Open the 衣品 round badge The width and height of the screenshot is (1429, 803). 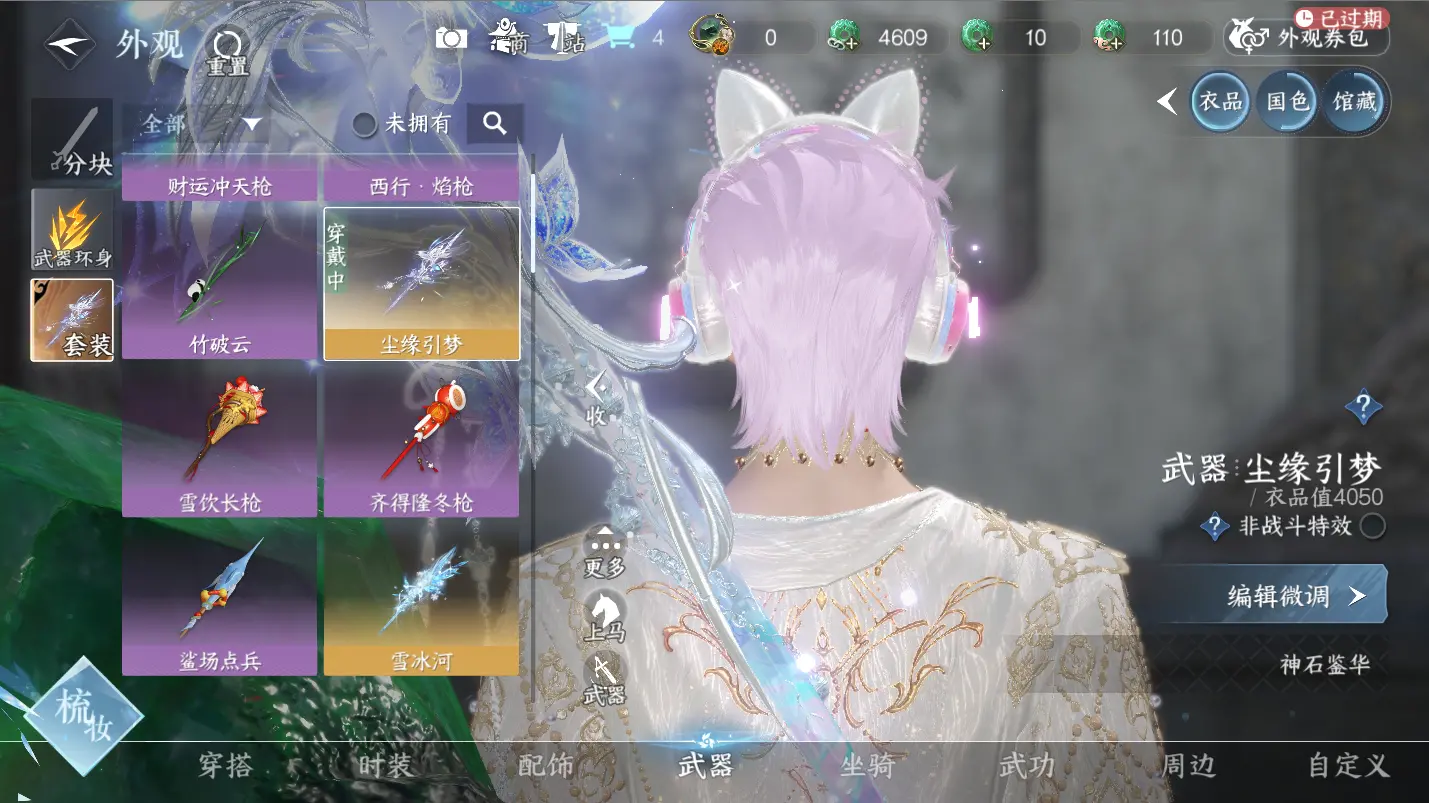1221,101
